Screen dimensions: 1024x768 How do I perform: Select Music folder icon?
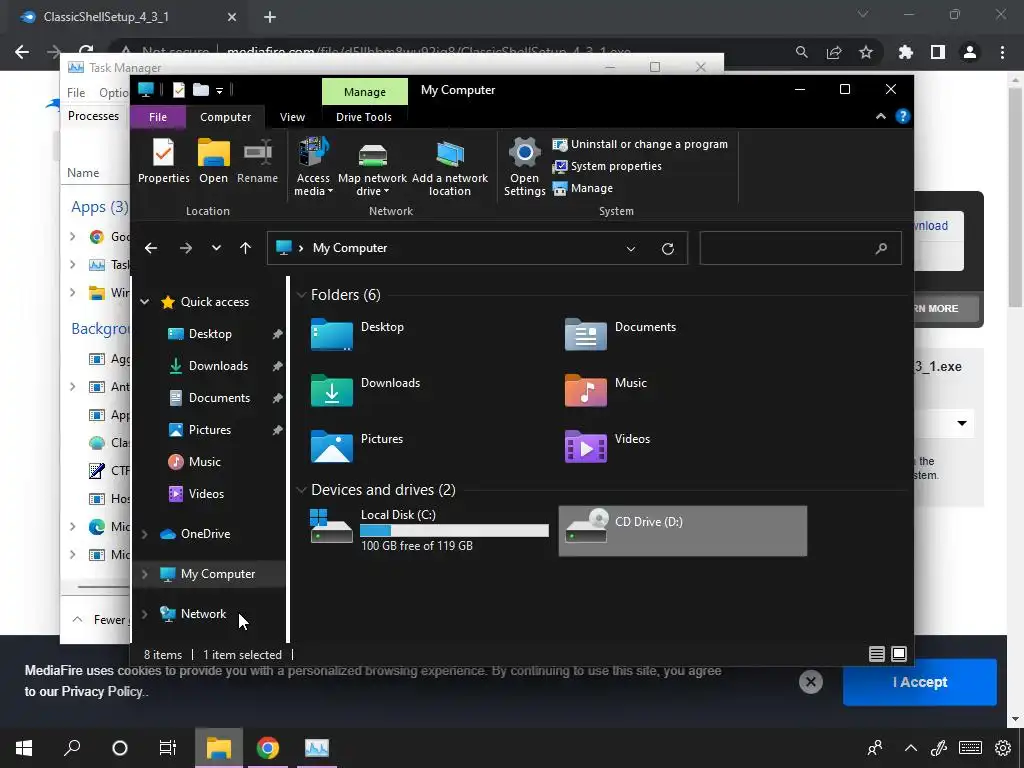coord(586,390)
